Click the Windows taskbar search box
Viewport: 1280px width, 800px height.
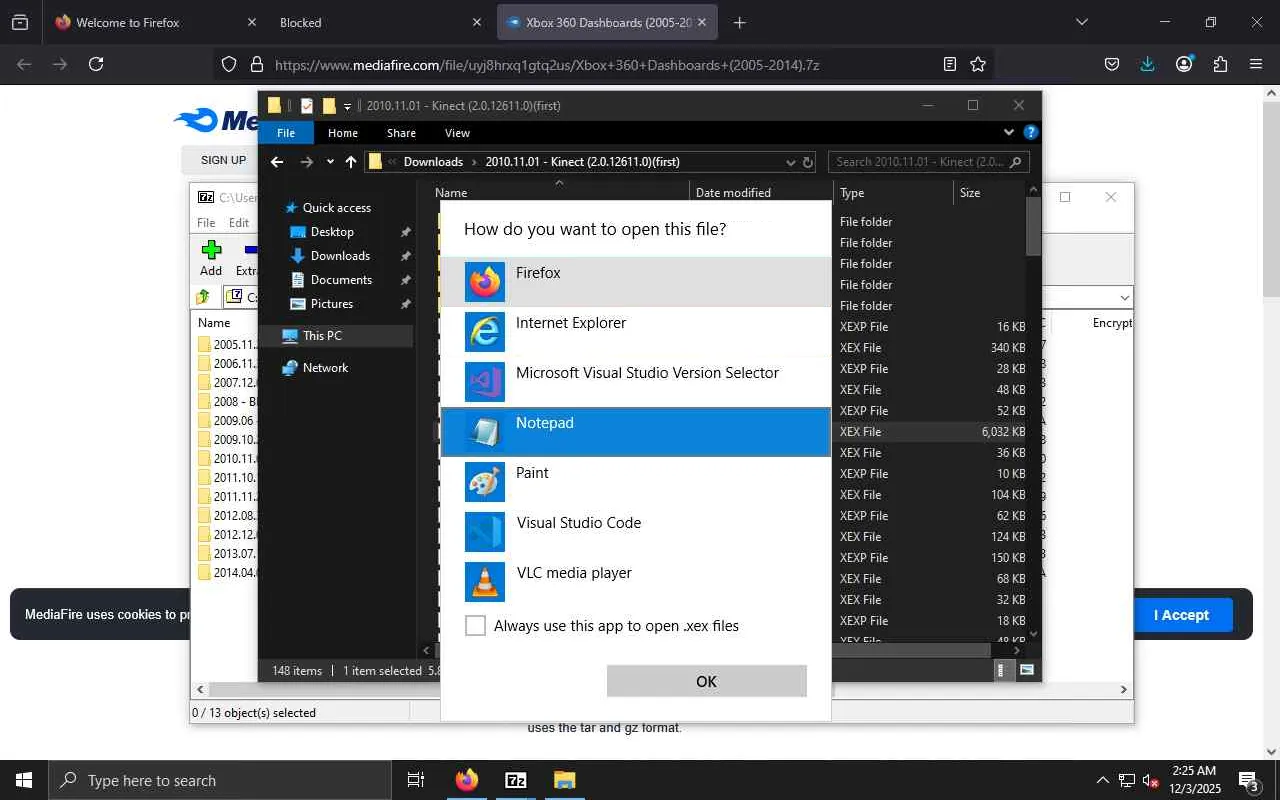[x=220, y=780]
